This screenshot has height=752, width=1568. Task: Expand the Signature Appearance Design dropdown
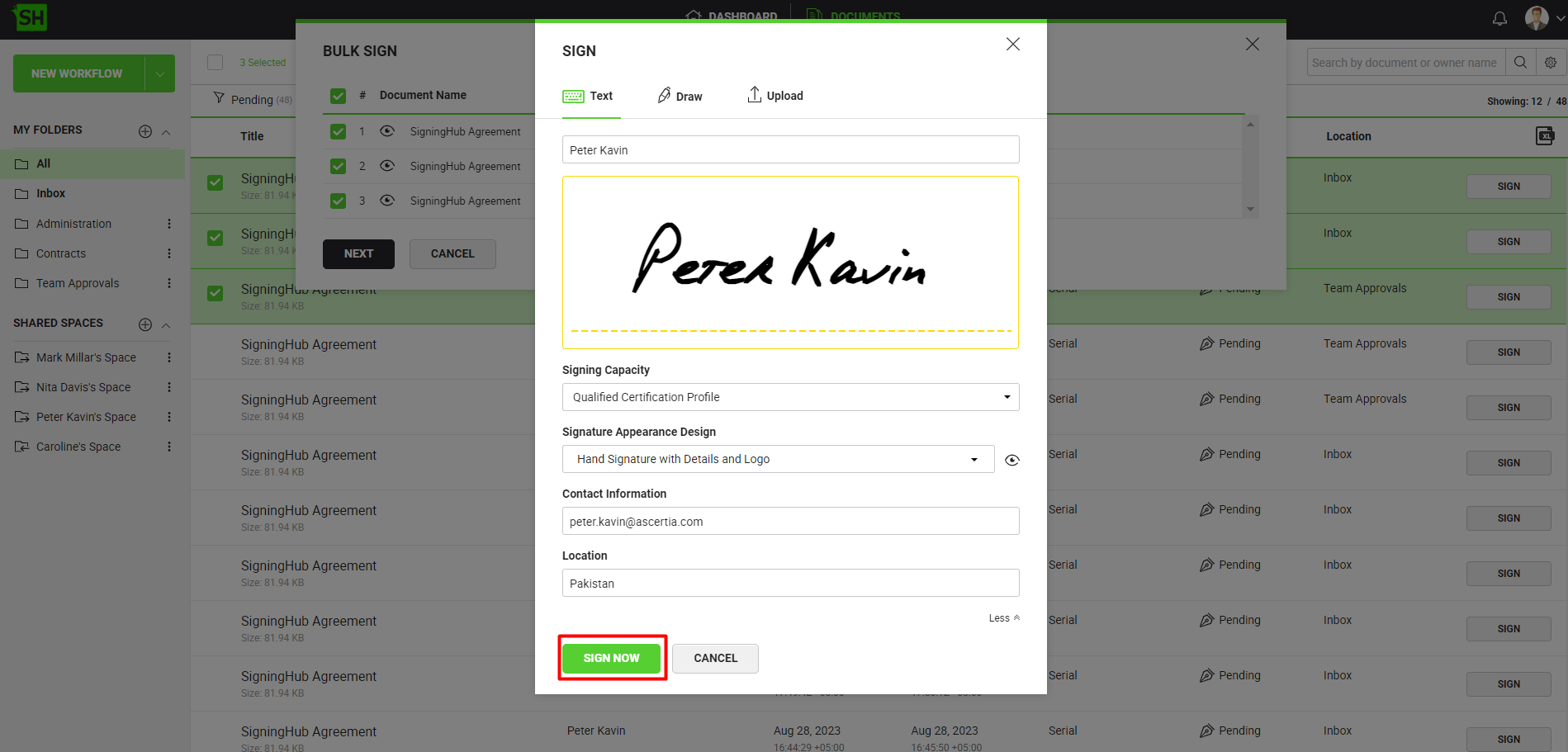[778, 459]
